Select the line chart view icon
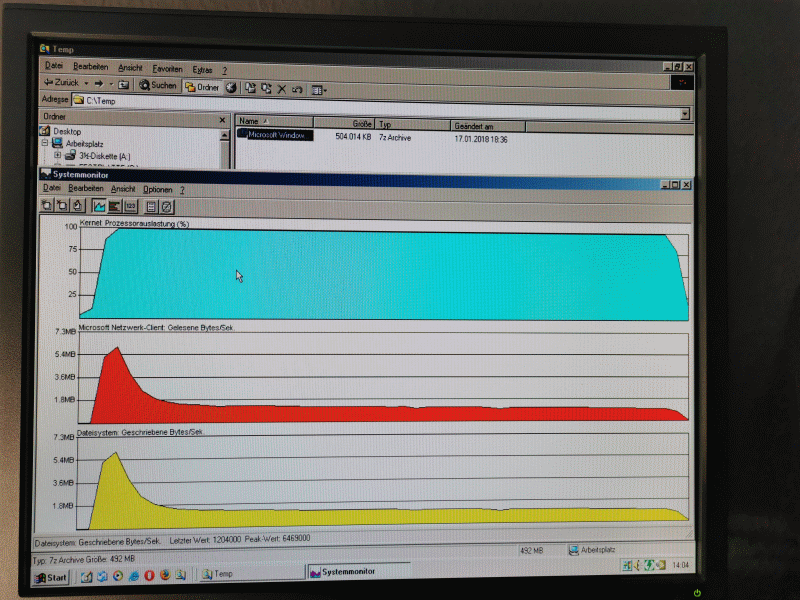This screenshot has height=600, width=800. click(x=99, y=206)
